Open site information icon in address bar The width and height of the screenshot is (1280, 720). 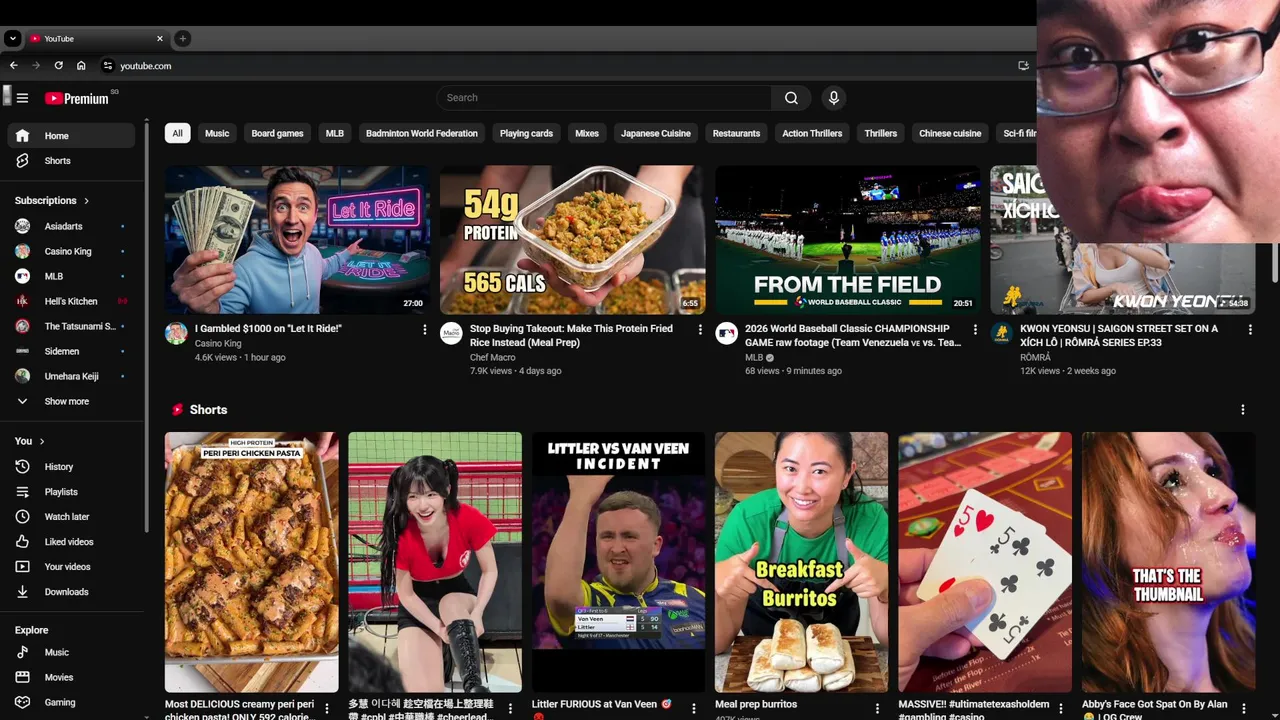click(x=107, y=66)
